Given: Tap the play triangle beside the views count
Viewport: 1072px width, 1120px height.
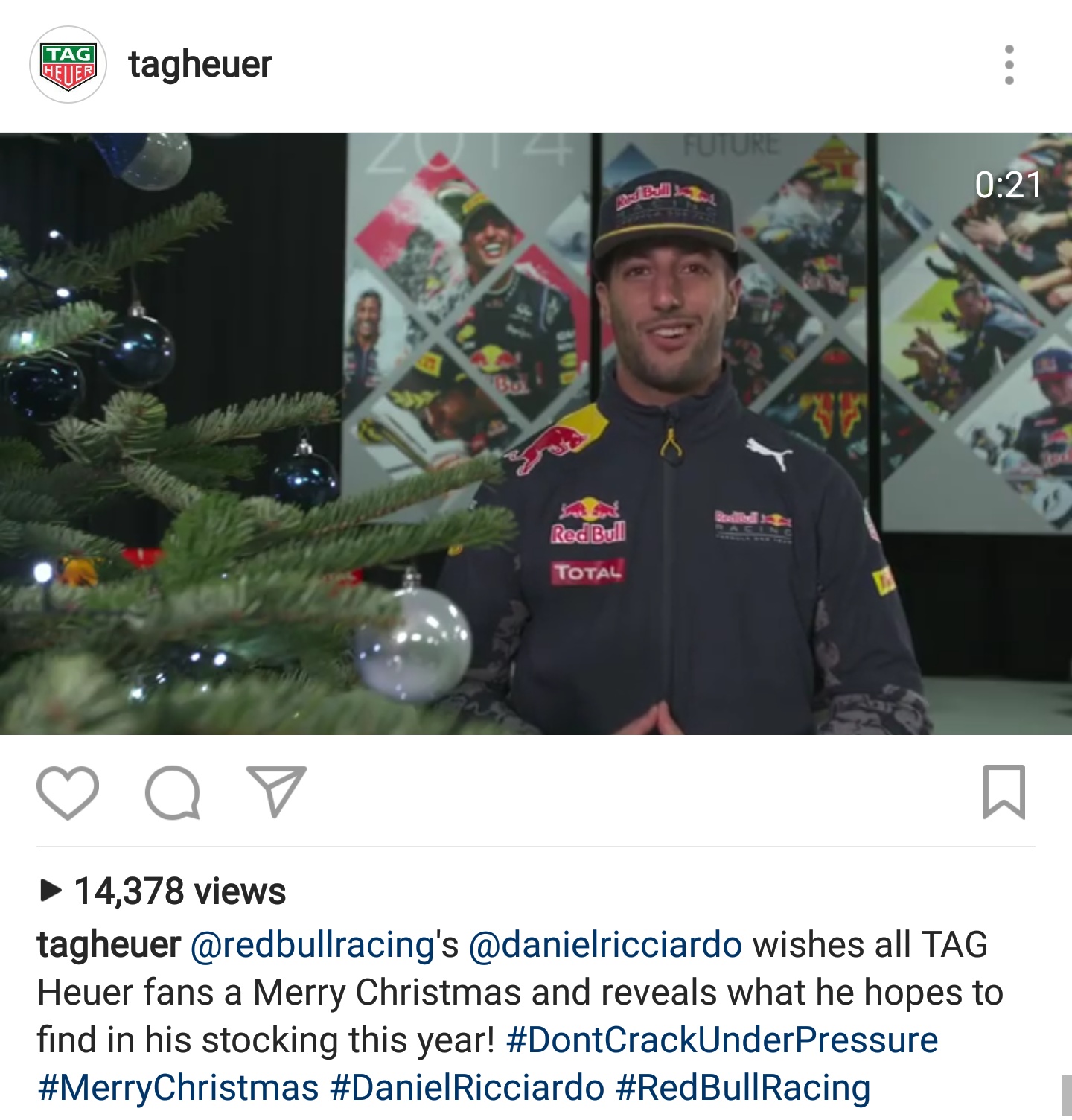Looking at the screenshot, I should pos(50,890).
